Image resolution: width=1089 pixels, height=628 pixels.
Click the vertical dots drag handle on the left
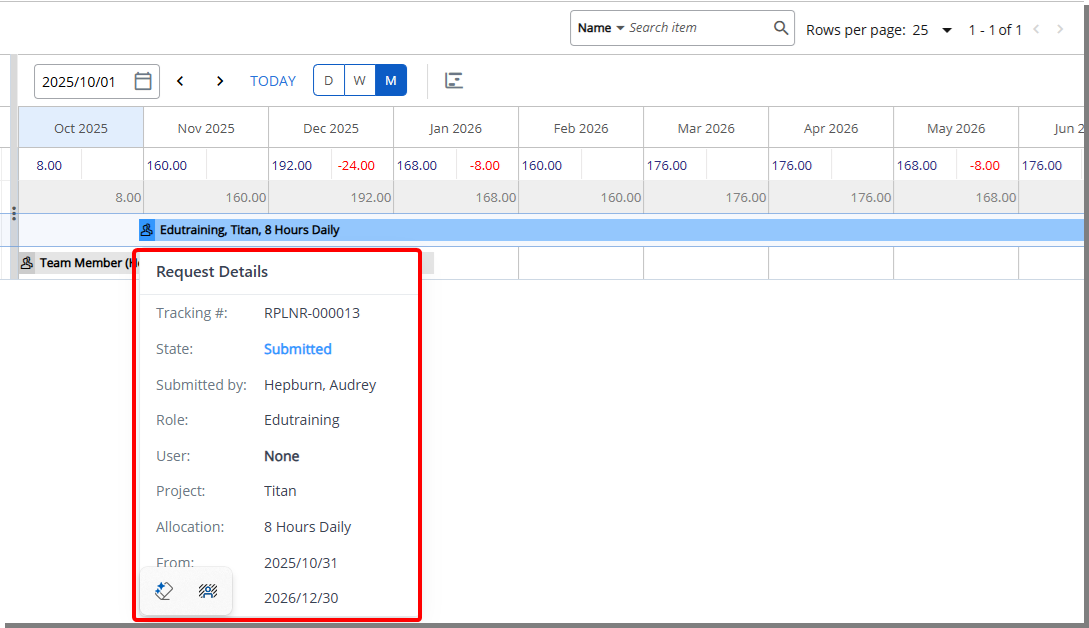point(12,213)
